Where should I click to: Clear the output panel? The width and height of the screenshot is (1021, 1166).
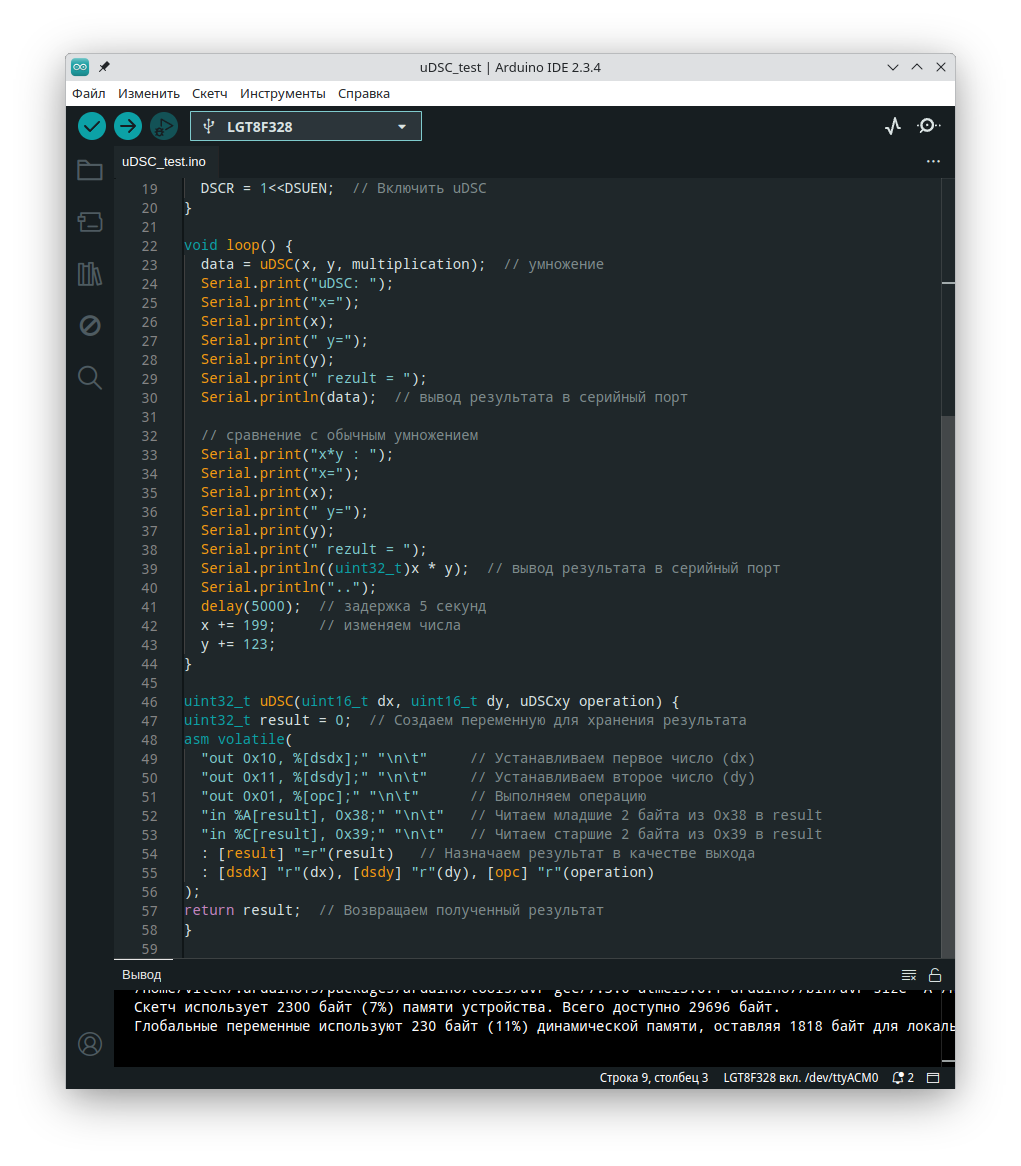coord(909,975)
